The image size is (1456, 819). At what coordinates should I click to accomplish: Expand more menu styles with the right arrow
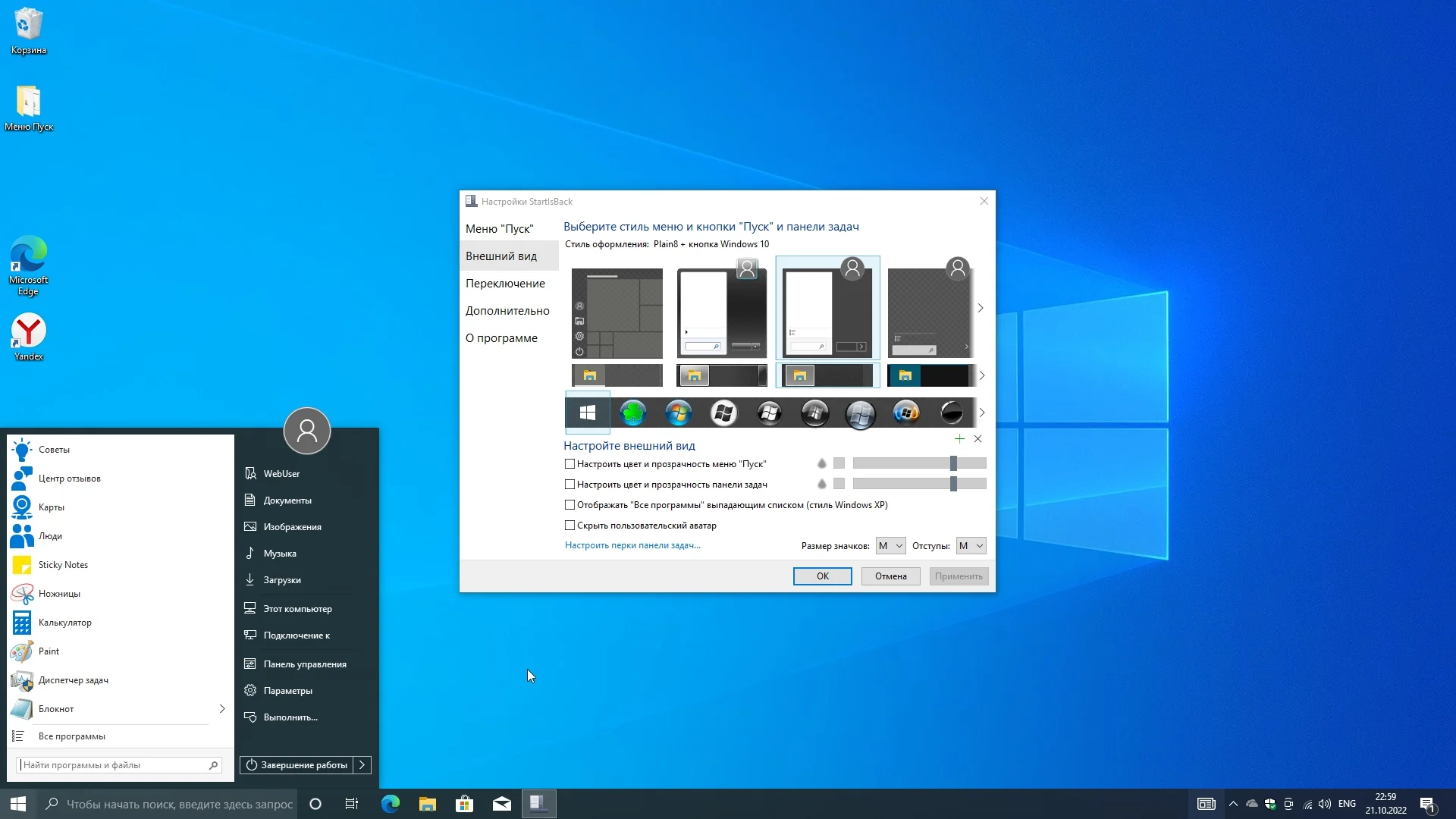[981, 308]
